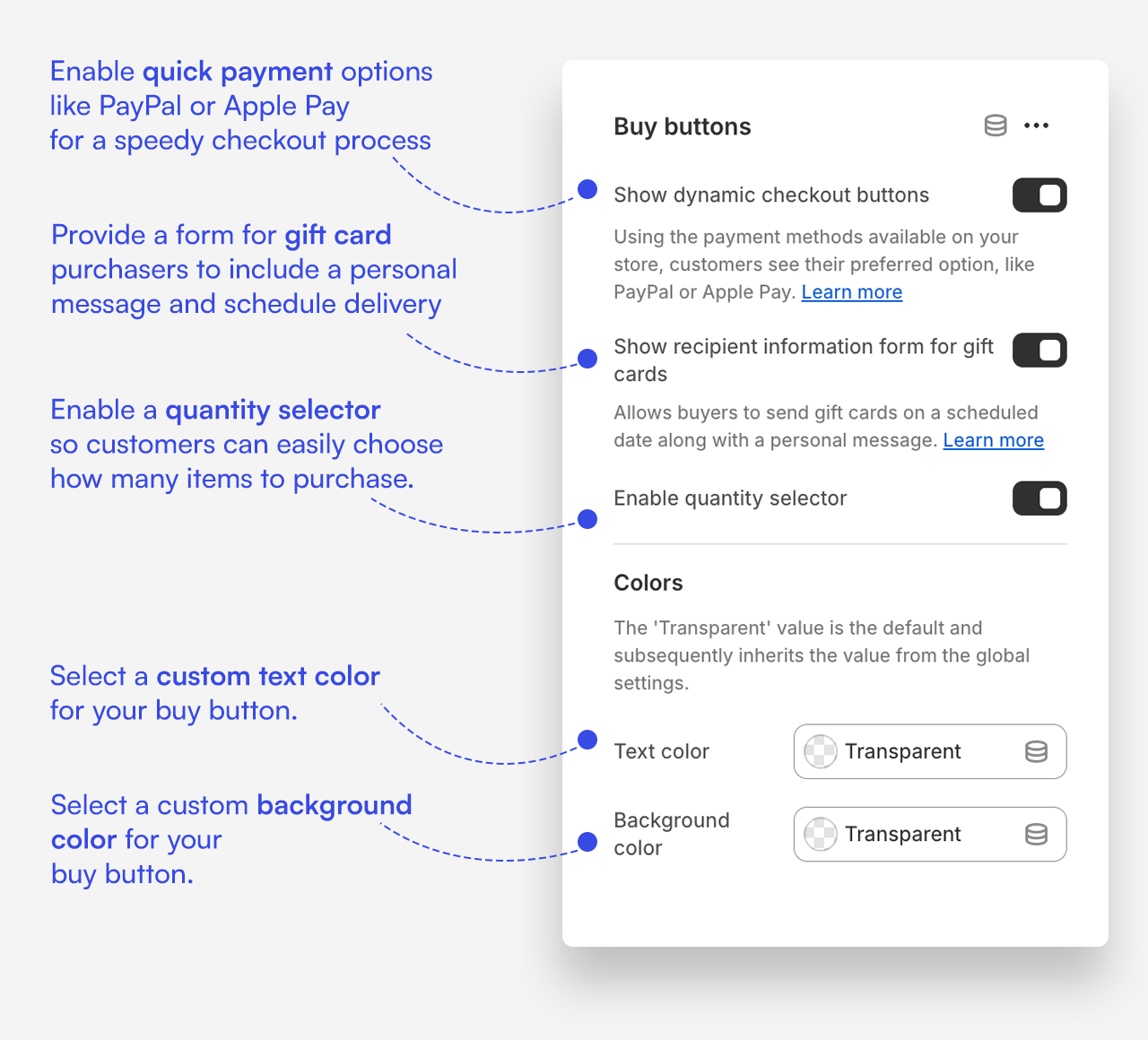Toggle Show dynamic checkout buttons switch
This screenshot has width=1148, height=1040.
[x=1039, y=195]
